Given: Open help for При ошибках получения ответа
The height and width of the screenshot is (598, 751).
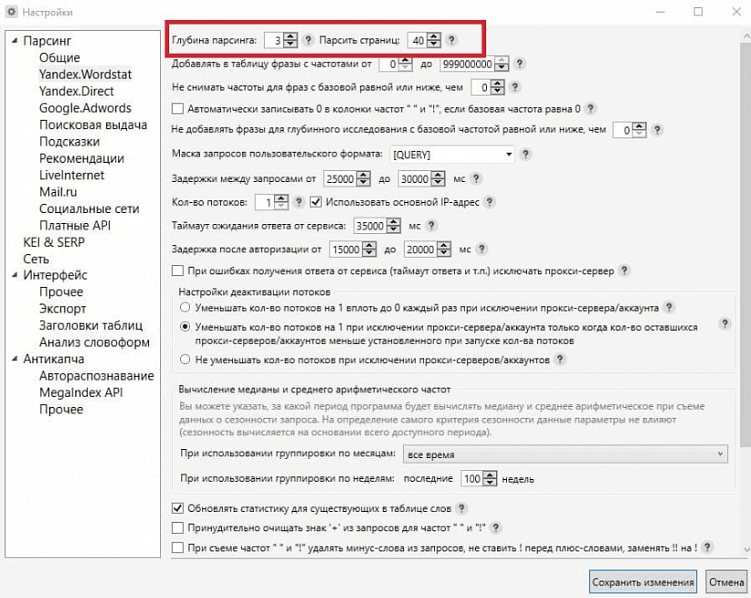Looking at the screenshot, I should point(624,271).
